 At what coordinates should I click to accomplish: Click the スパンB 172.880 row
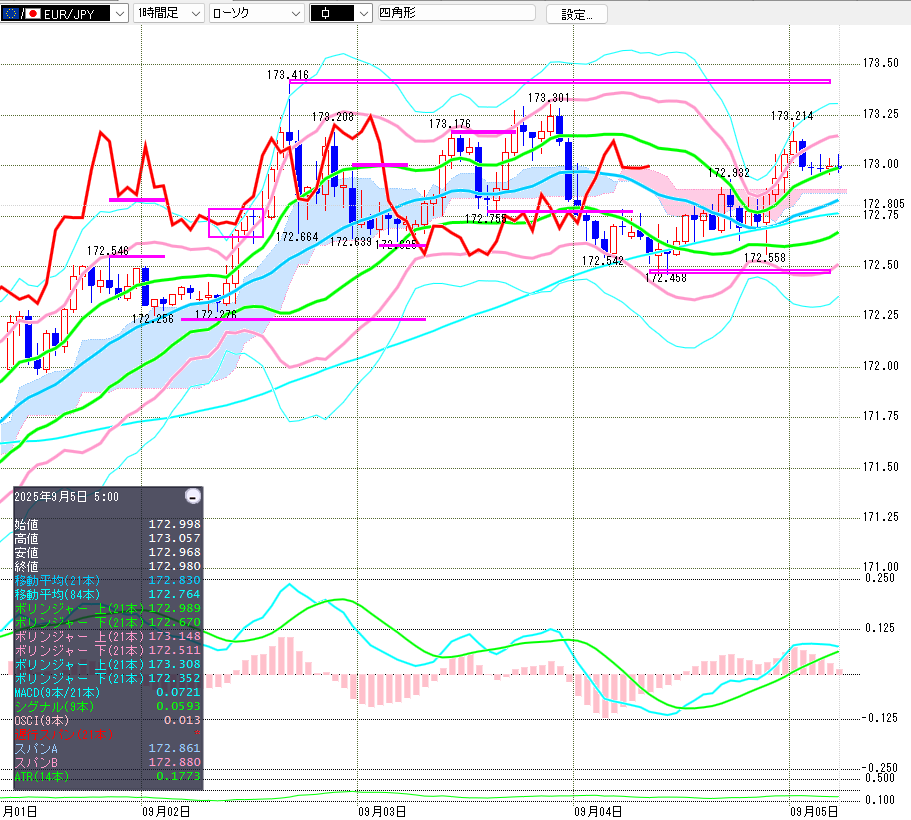coord(107,762)
